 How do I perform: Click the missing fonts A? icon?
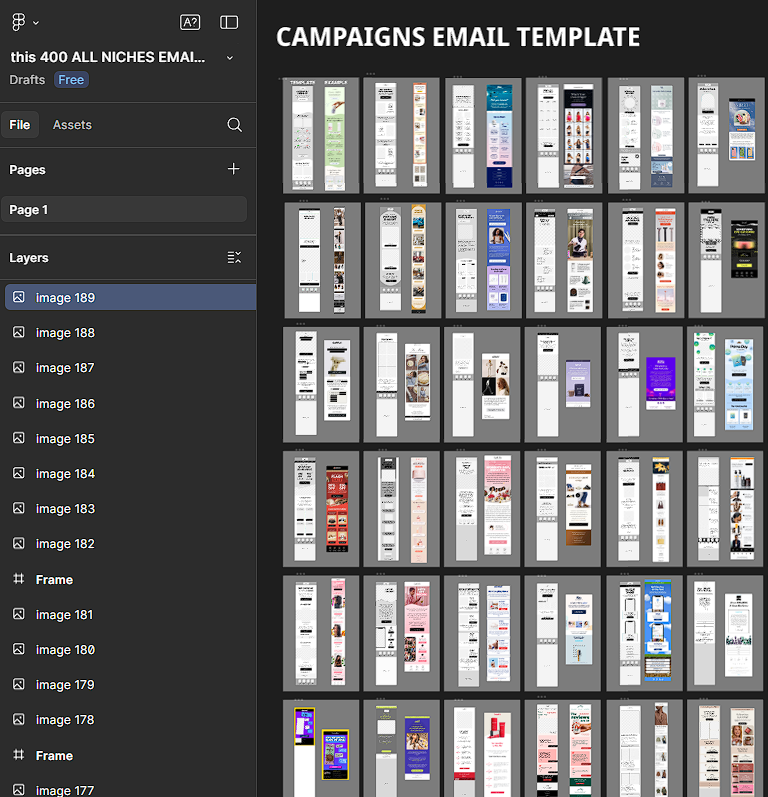190,22
